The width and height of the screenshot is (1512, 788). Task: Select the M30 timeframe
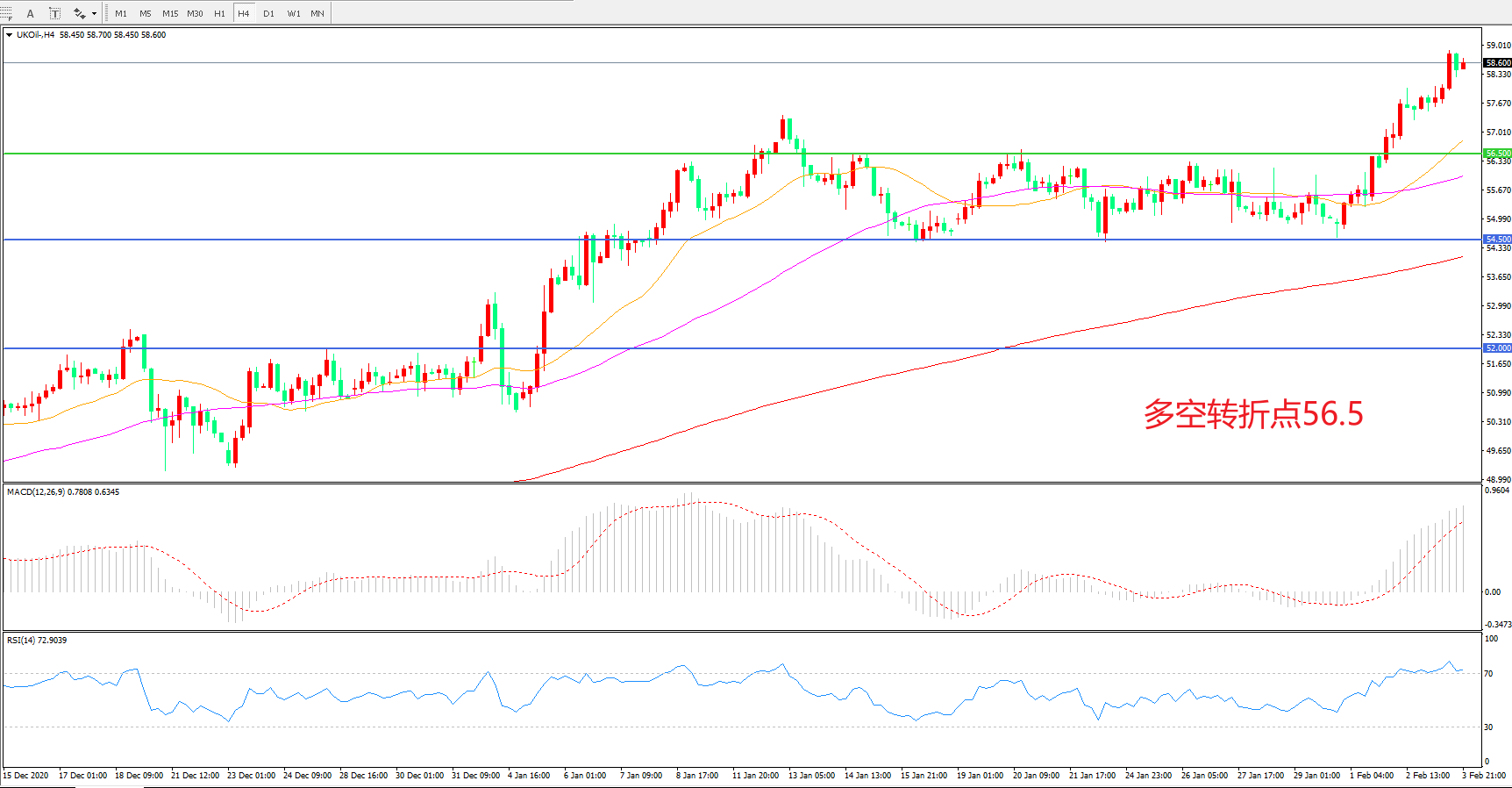point(195,13)
